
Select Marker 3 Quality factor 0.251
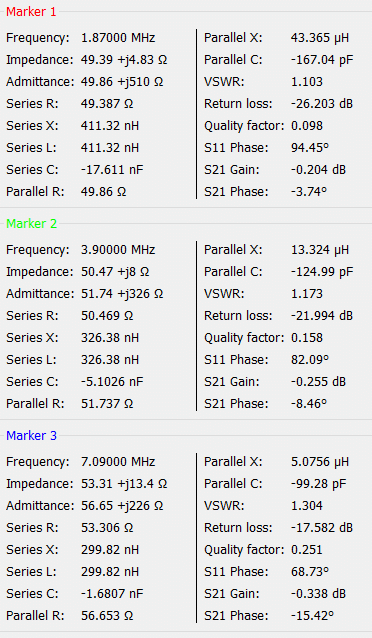pos(306,550)
